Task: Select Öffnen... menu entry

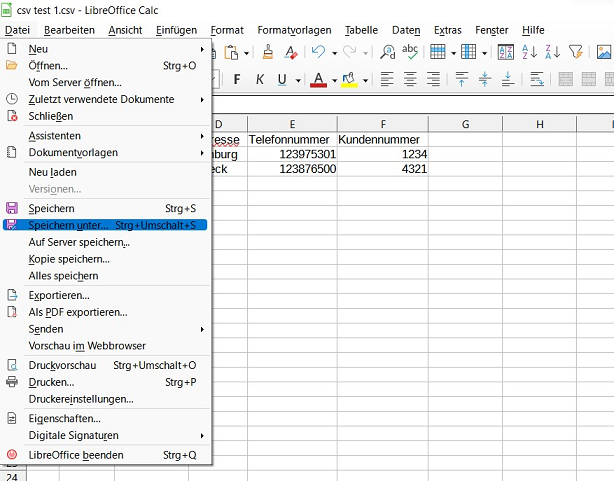Action: 105,66
